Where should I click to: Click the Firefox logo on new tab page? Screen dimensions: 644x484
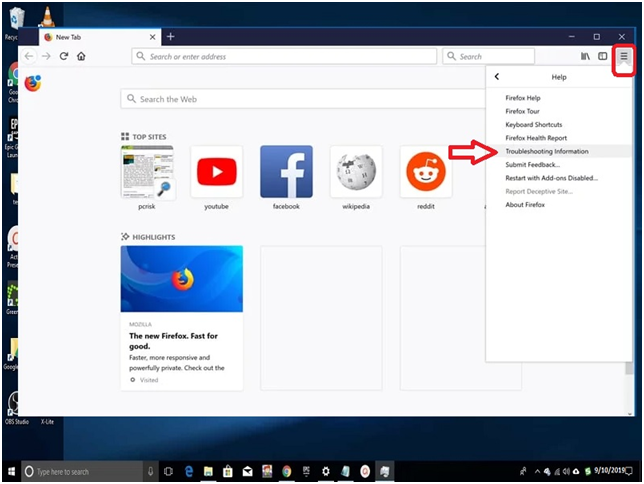tap(32, 83)
